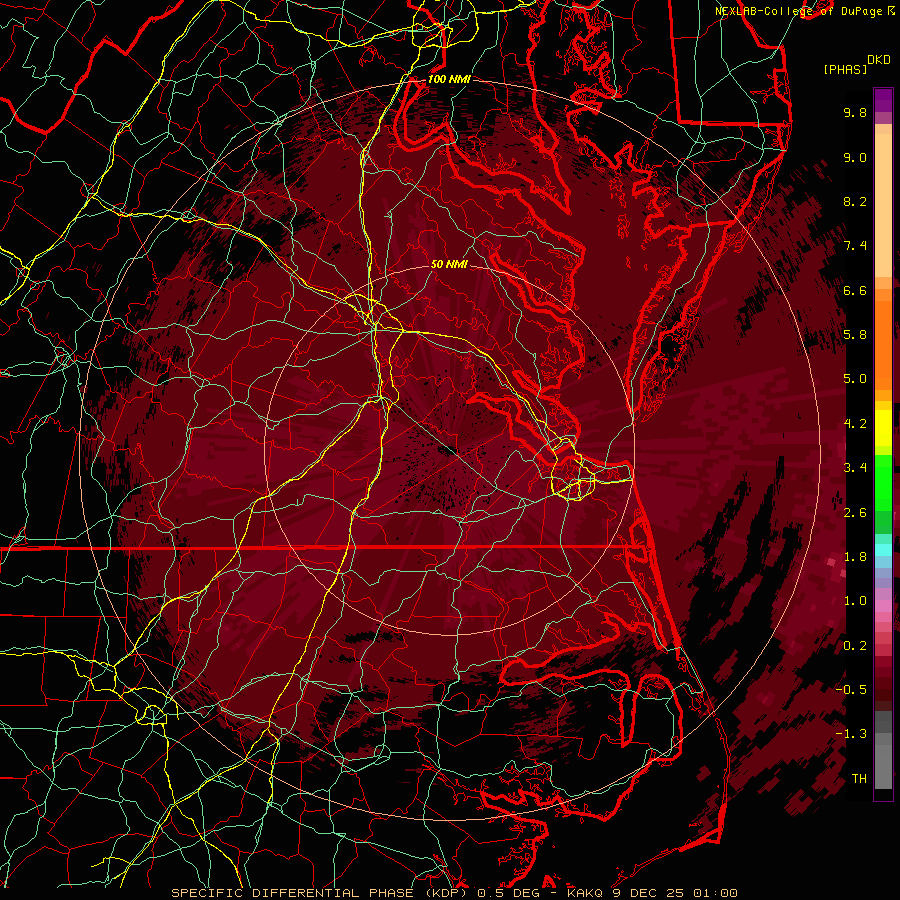Click the pink band beside 1.0
This screenshot has width=900, height=900.
[x=883, y=605]
